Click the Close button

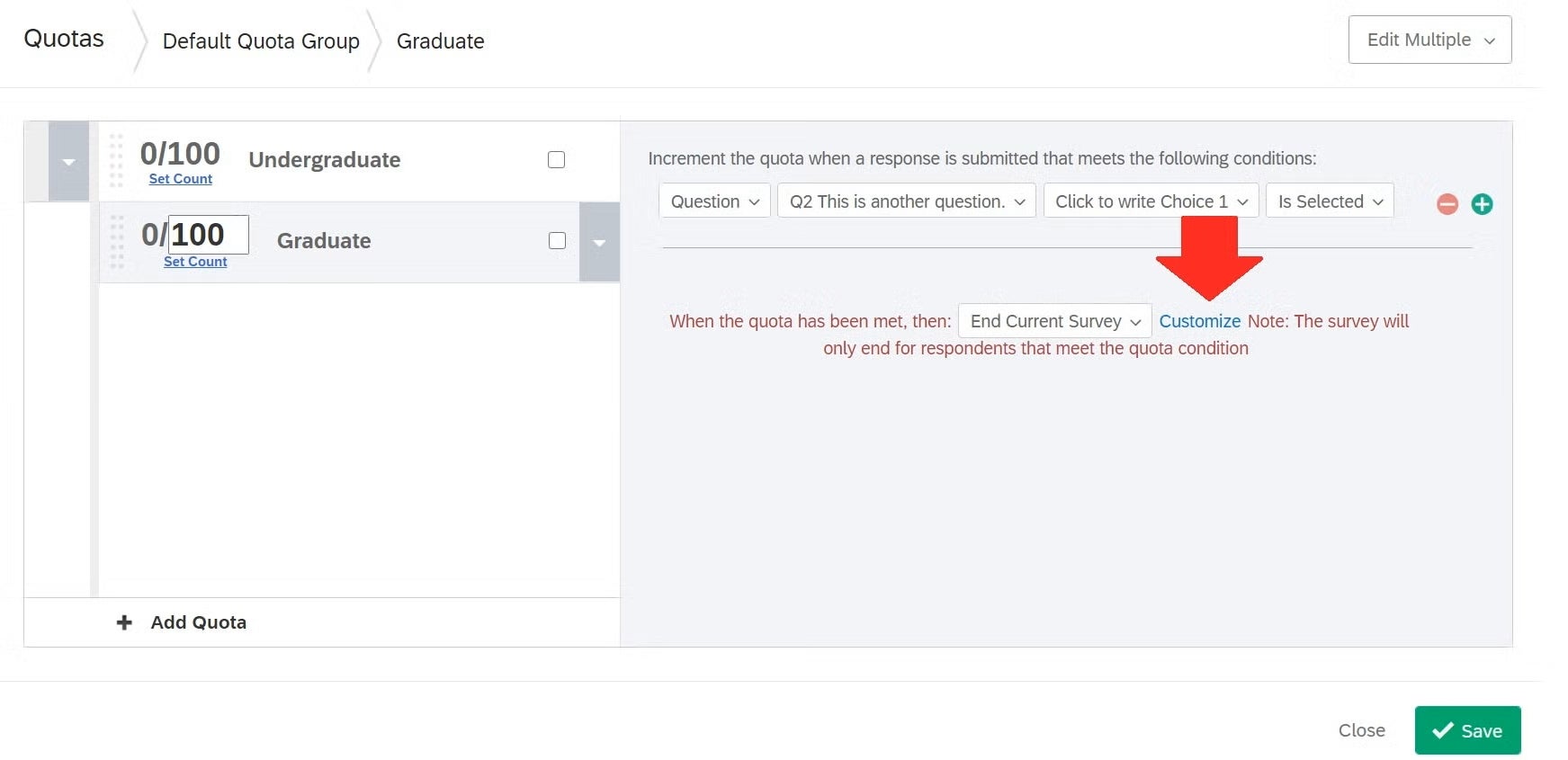1361,730
